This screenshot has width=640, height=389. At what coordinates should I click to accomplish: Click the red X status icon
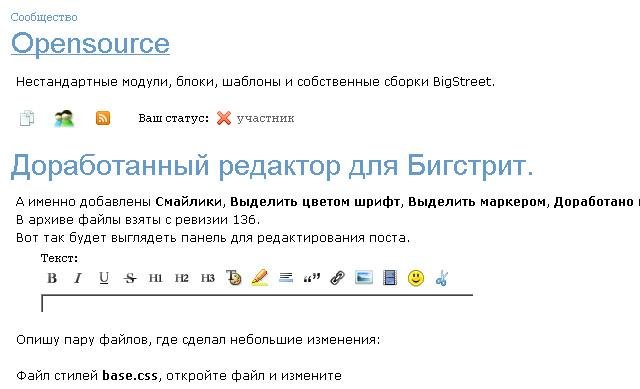(224, 118)
